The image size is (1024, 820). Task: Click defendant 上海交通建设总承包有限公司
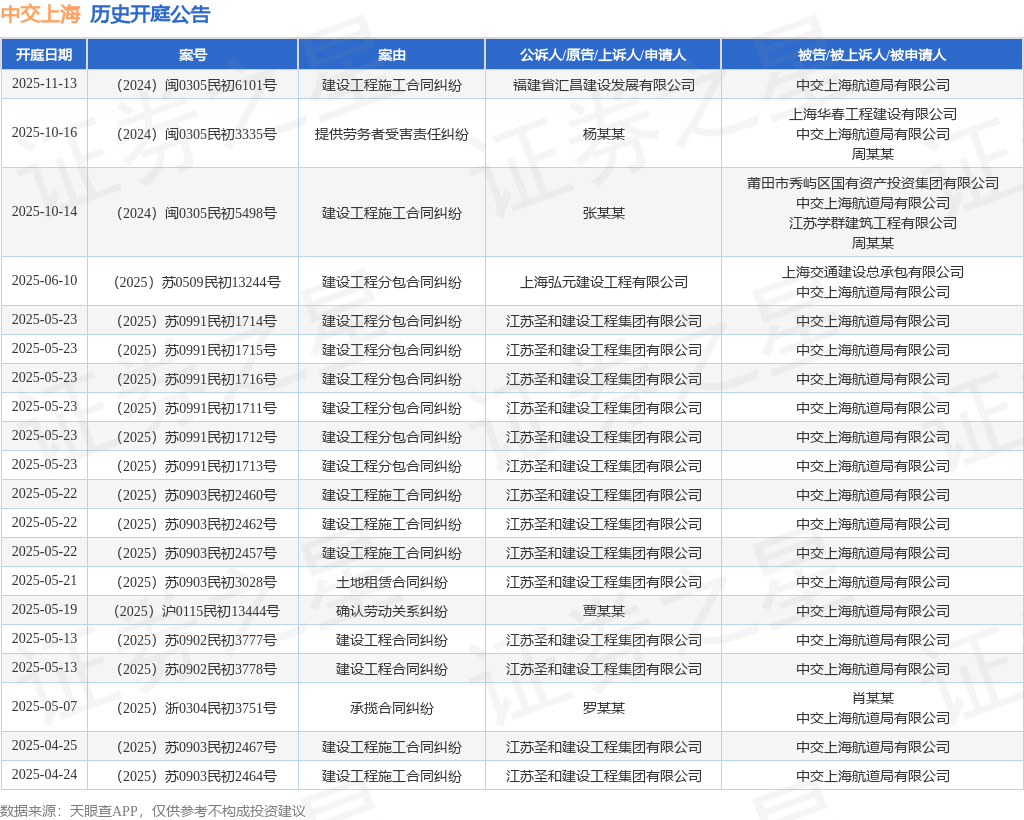click(872, 272)
